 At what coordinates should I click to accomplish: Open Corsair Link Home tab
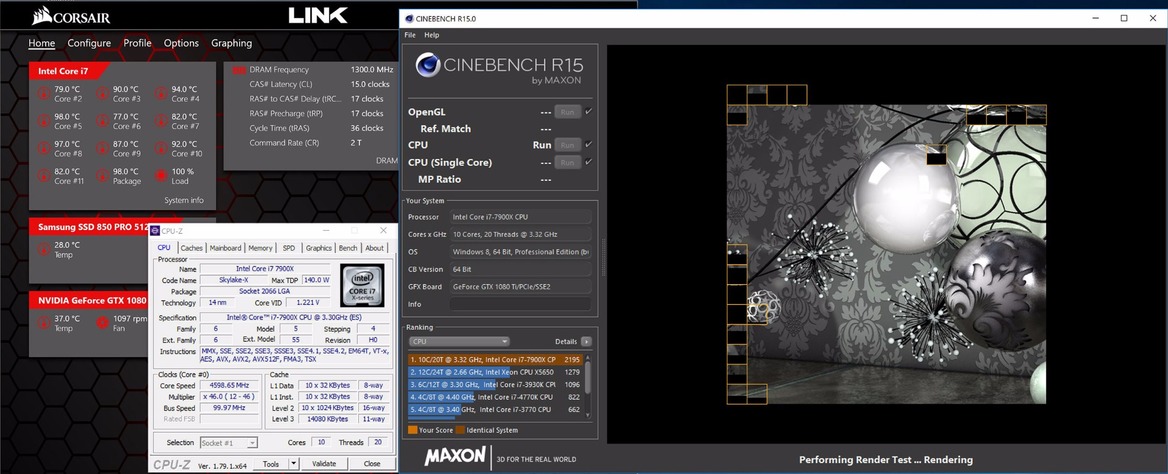coord(42,43)
